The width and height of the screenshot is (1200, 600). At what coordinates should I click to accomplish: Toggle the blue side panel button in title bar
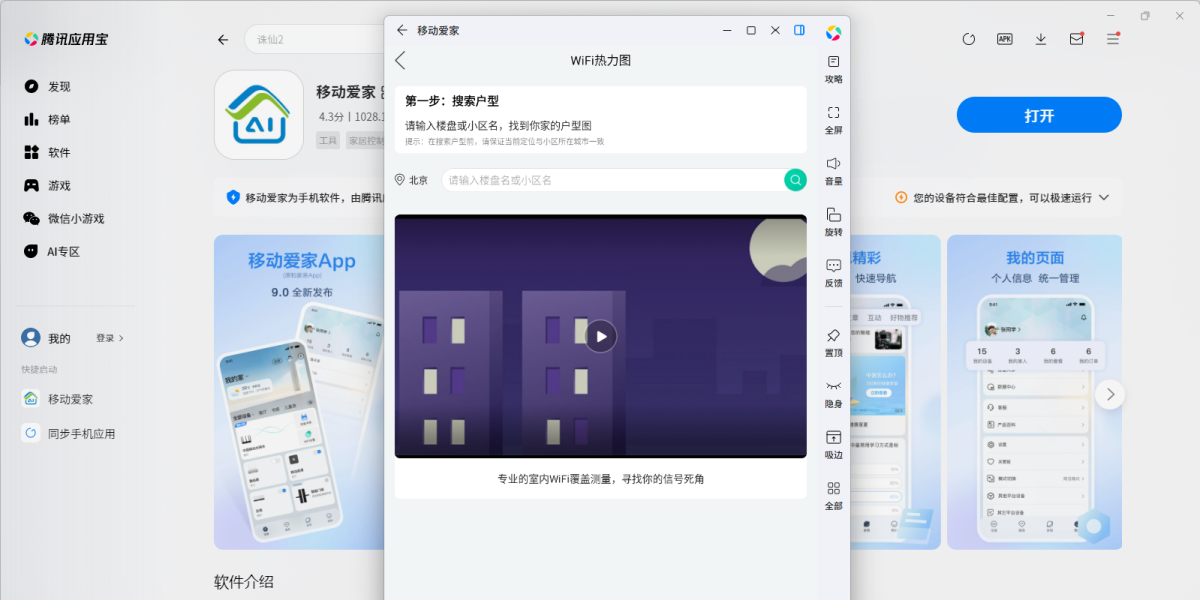click(x=799, y=30)
